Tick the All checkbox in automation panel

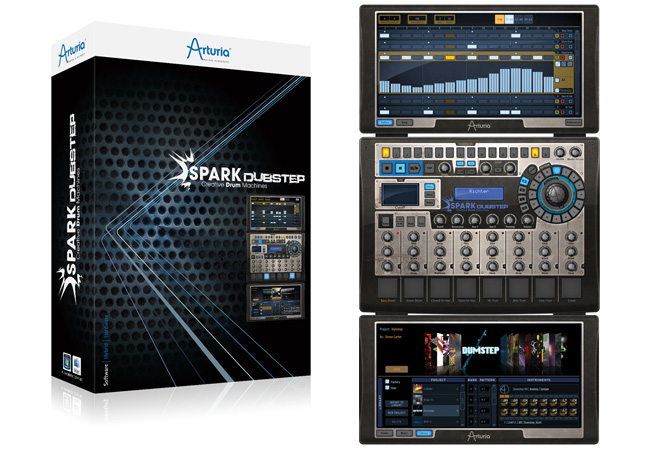[x=557, y=80]
